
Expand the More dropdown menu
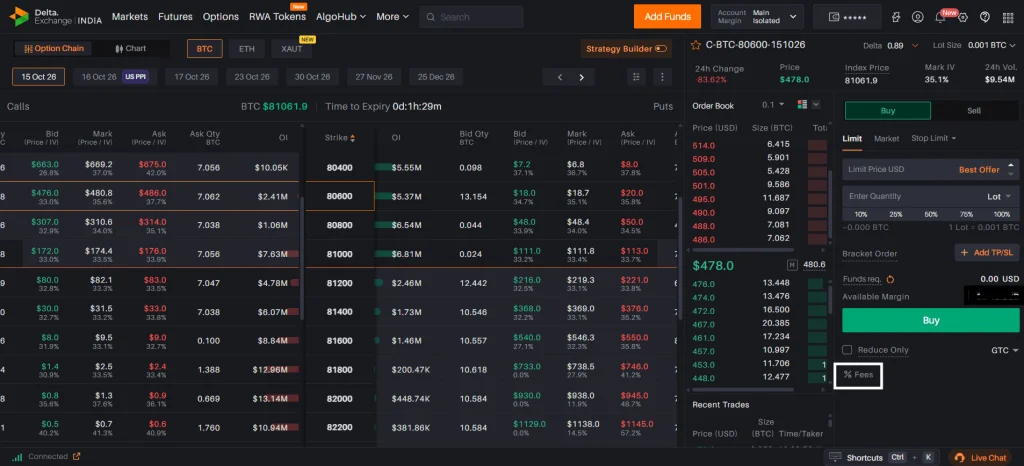pos(392,17)
